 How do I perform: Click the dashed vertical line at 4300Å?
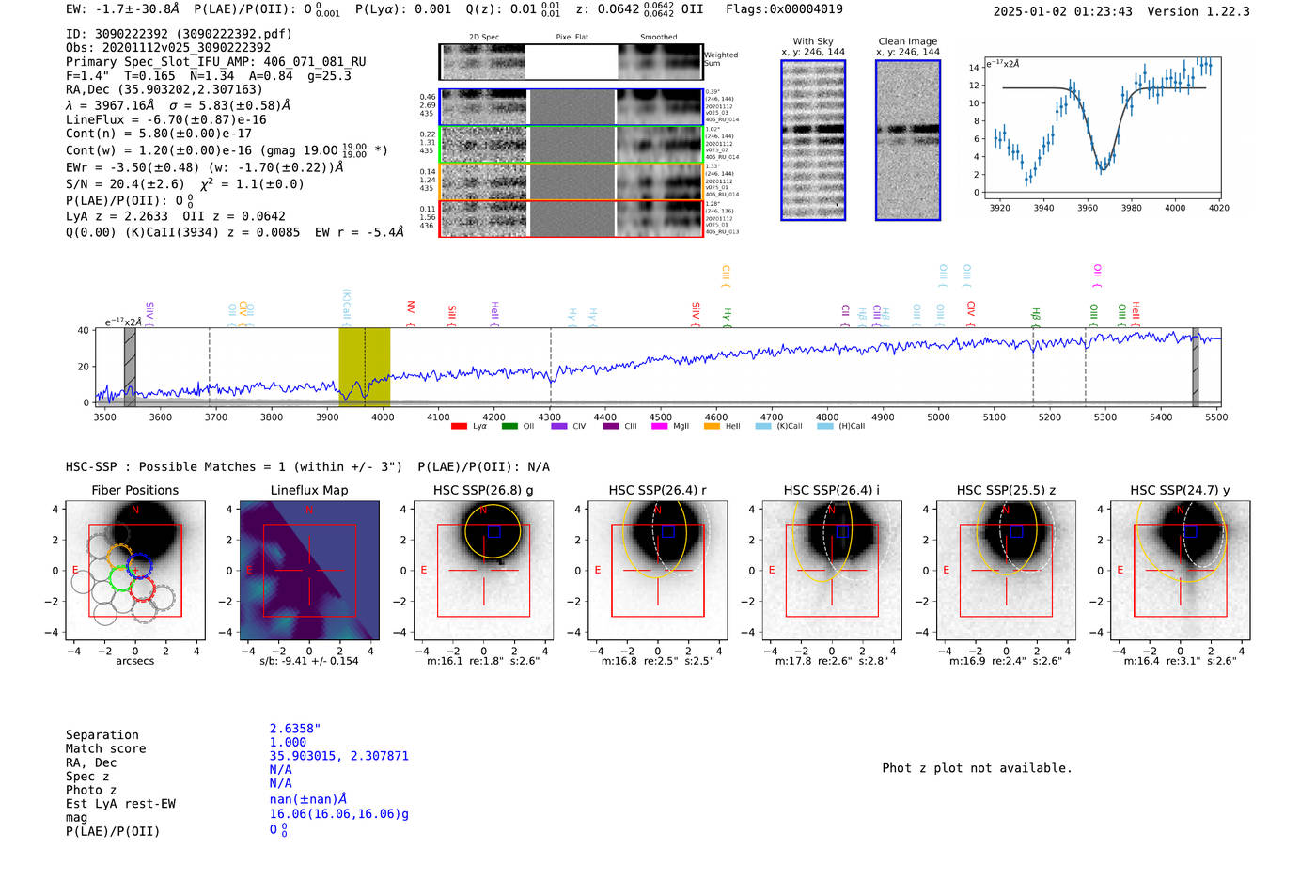click(x=551, y=367)
